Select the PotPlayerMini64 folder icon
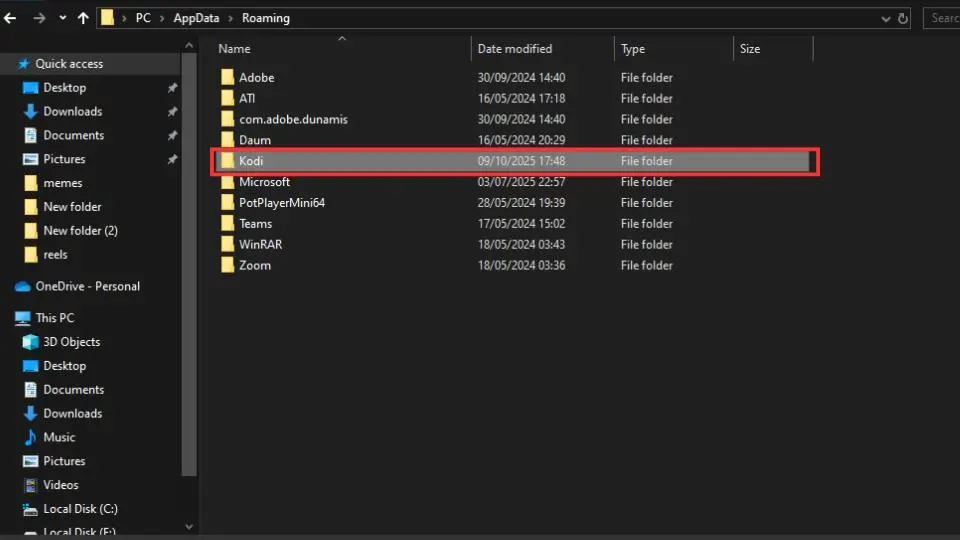960x540 pixels. point(227,203)
